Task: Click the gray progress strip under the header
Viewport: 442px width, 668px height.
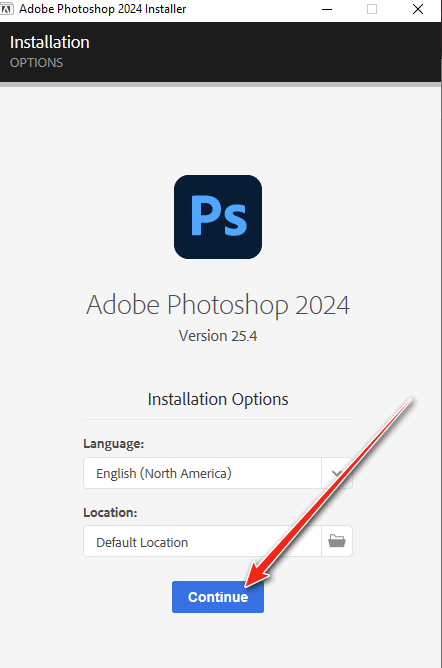Action: pyautogui.click(x=221, y=85)
